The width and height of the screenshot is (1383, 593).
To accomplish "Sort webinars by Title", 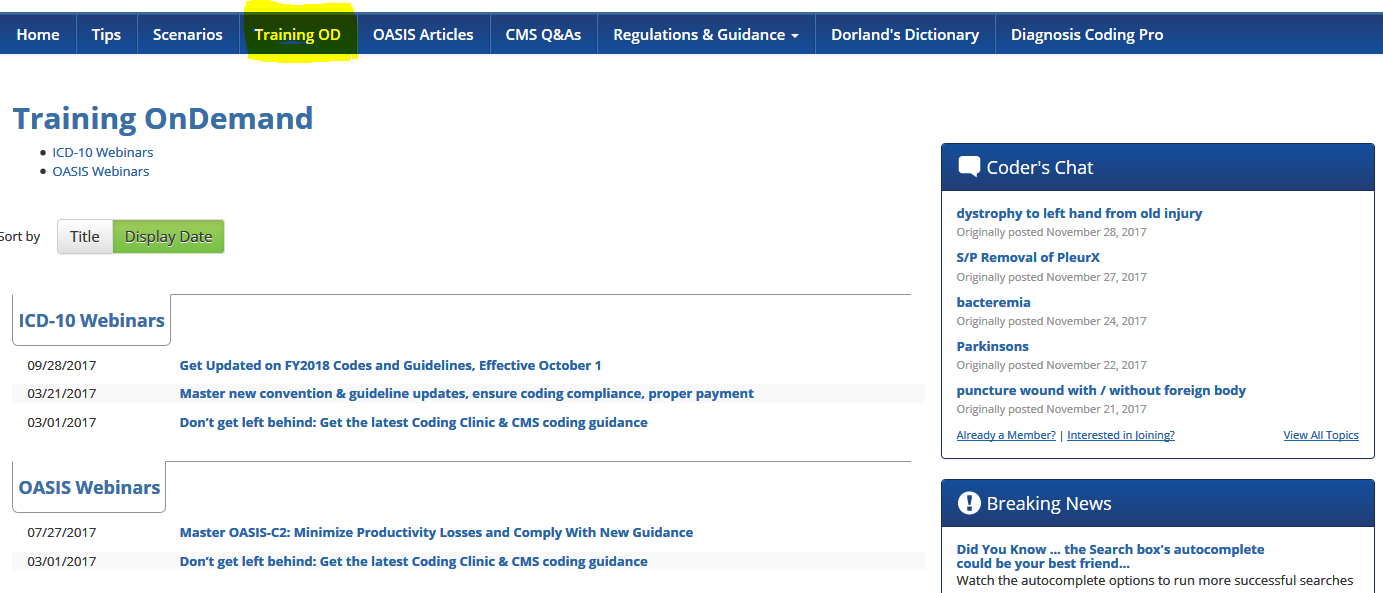I will 85,236.
